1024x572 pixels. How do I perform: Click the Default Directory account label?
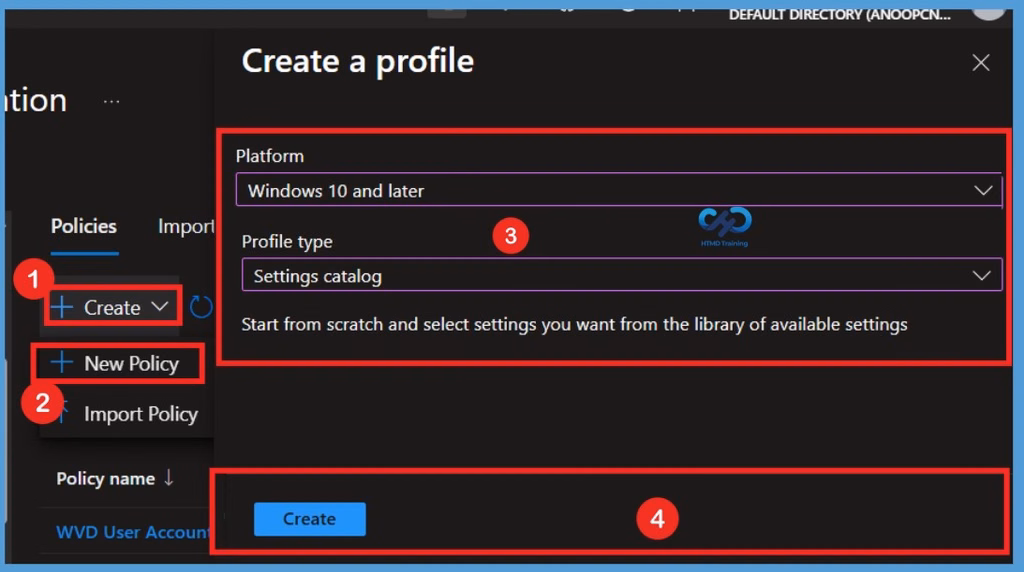click(x=840, y=14)
